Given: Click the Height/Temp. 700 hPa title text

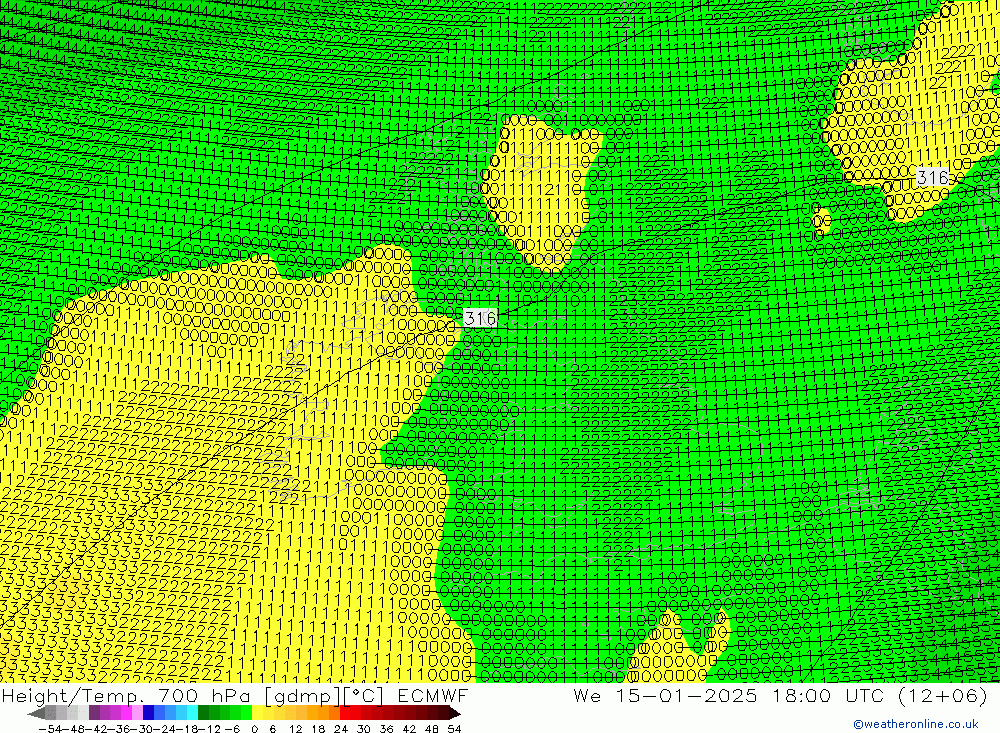Looking at the screenshot, I should pos(126,695).
